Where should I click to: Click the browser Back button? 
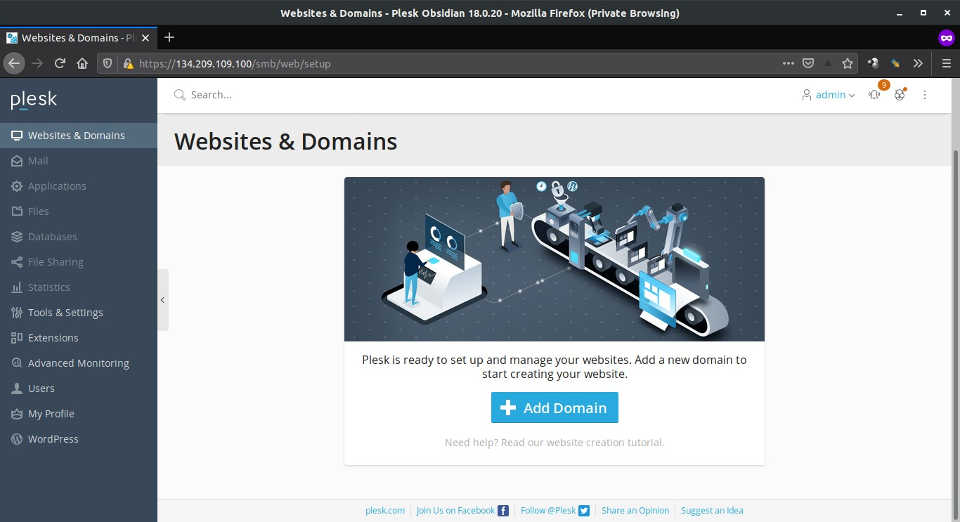pyautogui.click(x=14, y=63)
